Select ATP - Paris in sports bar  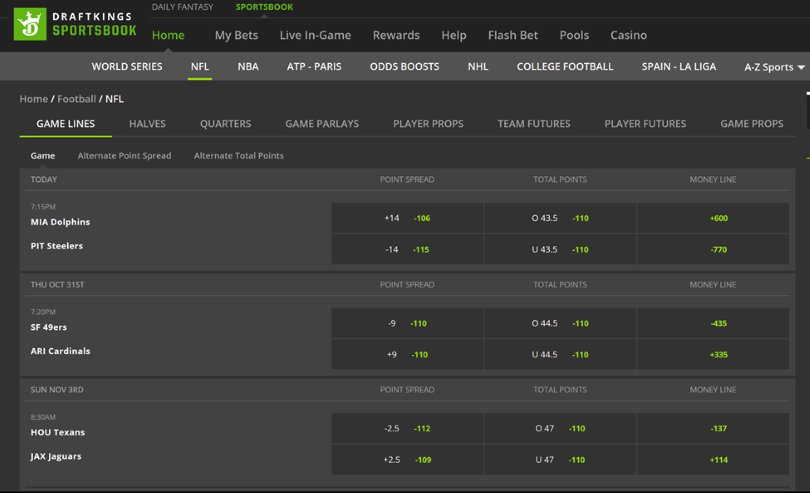314,67
